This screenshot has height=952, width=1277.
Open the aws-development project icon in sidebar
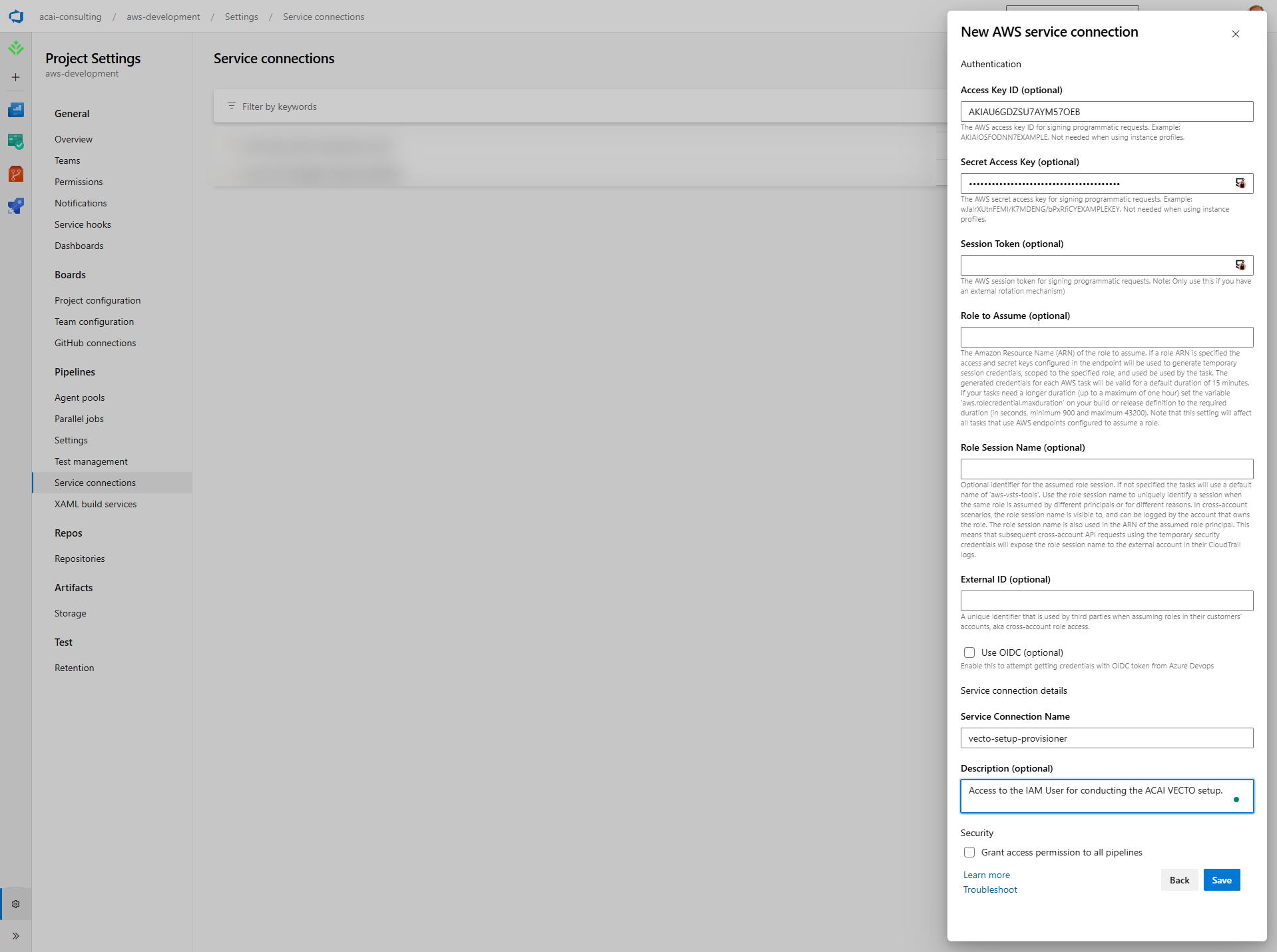pos(16,48)
